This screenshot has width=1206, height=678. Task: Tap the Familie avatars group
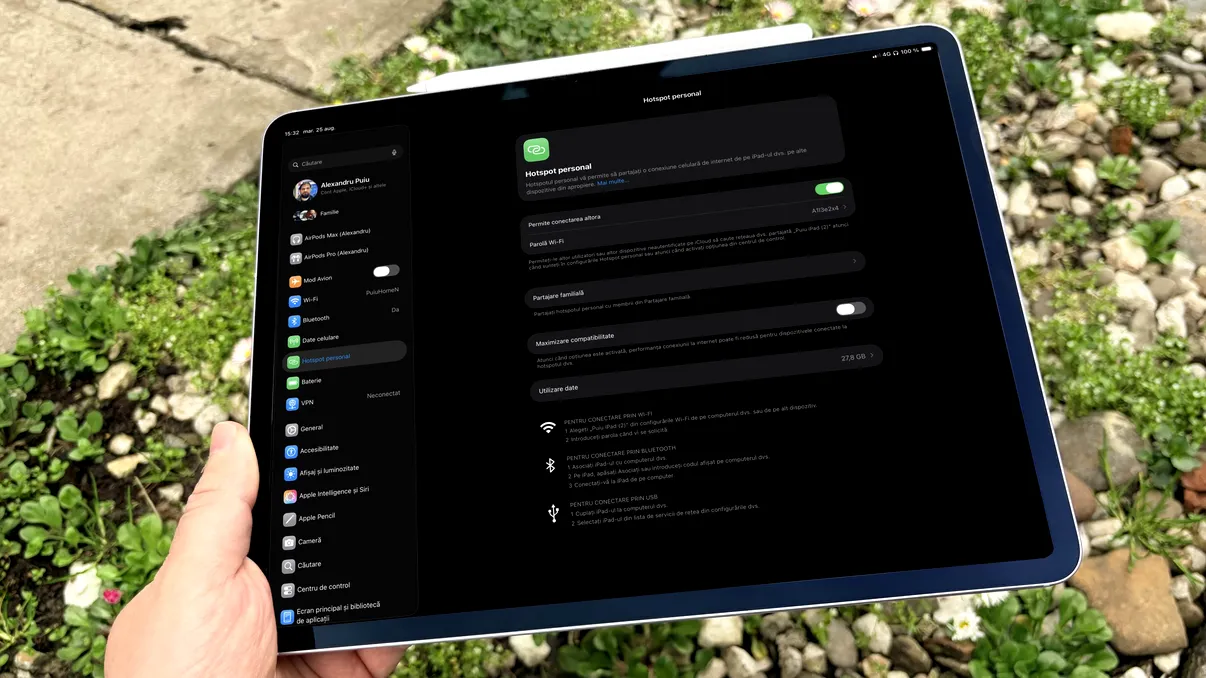point(305,215)
